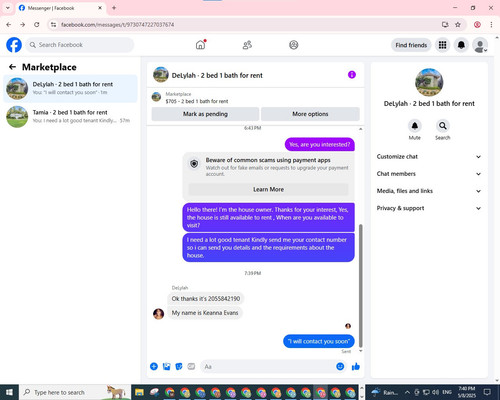
Task: Click the 'Yes, are you interested?' message
Action: (320, 144)
